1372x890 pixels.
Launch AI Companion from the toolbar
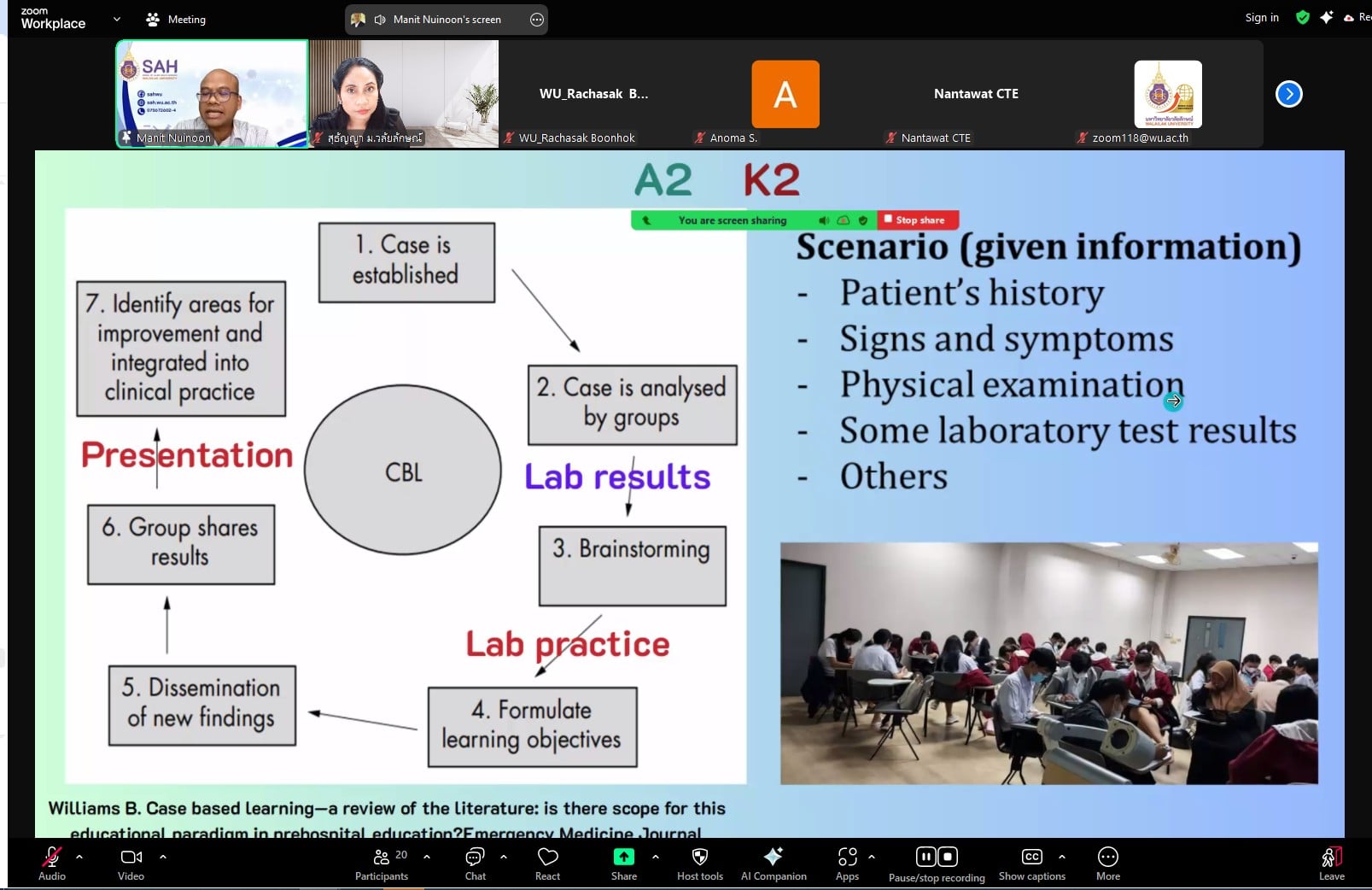point(773,858)
